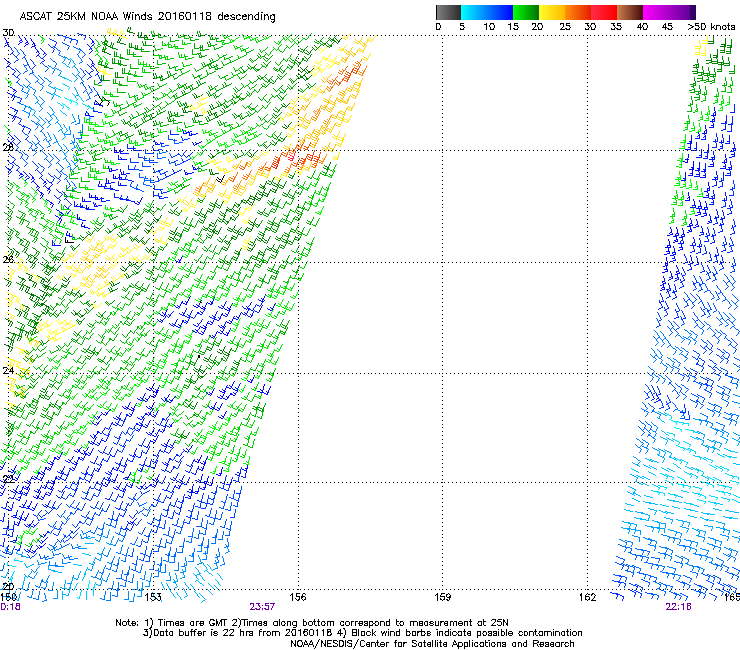Click the latitude label 26

(x=8, y=260)
